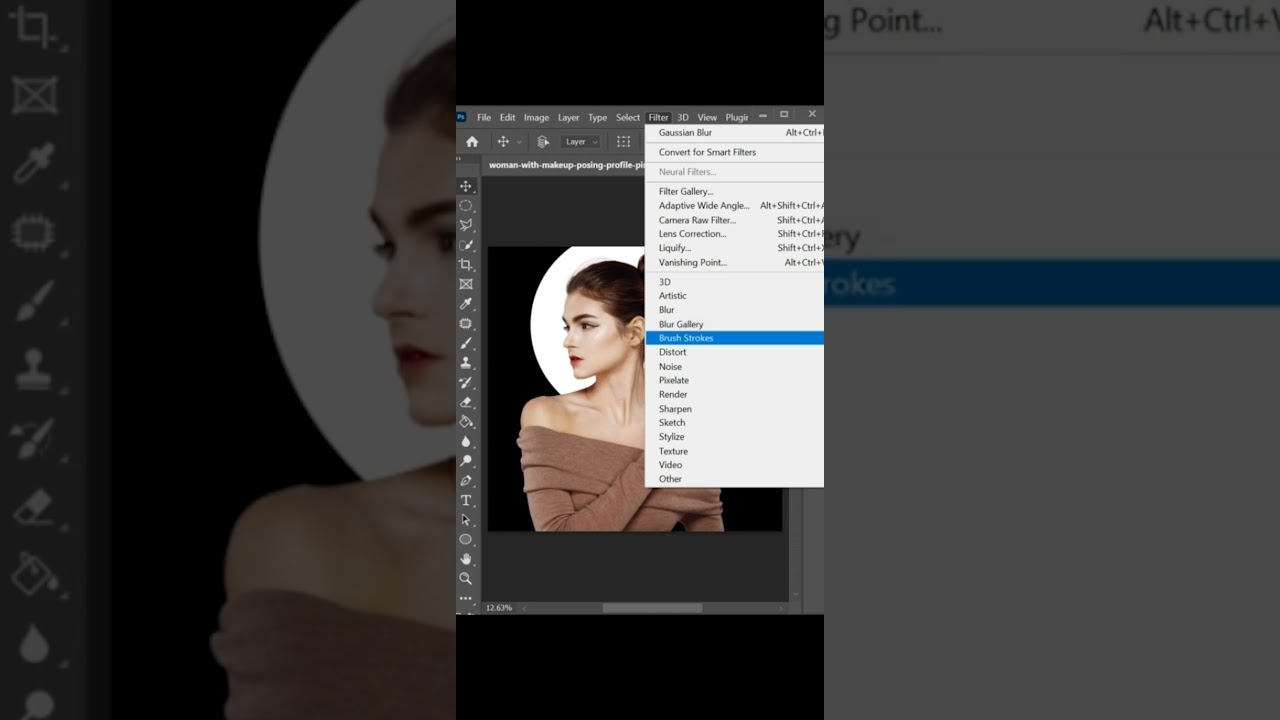Open the Plugins menu

coord(737,117)
